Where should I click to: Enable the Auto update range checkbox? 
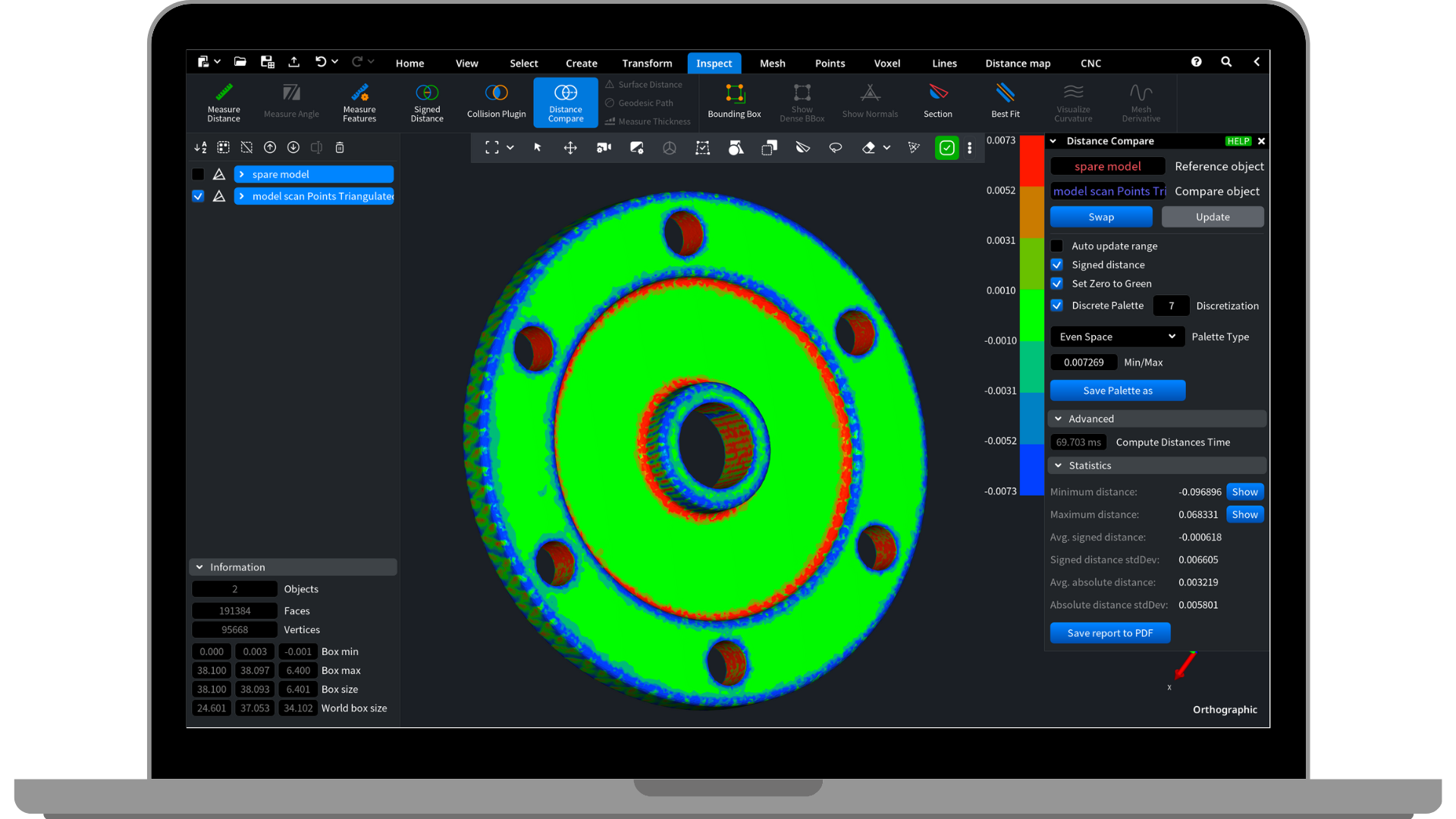click(1057, 246)
